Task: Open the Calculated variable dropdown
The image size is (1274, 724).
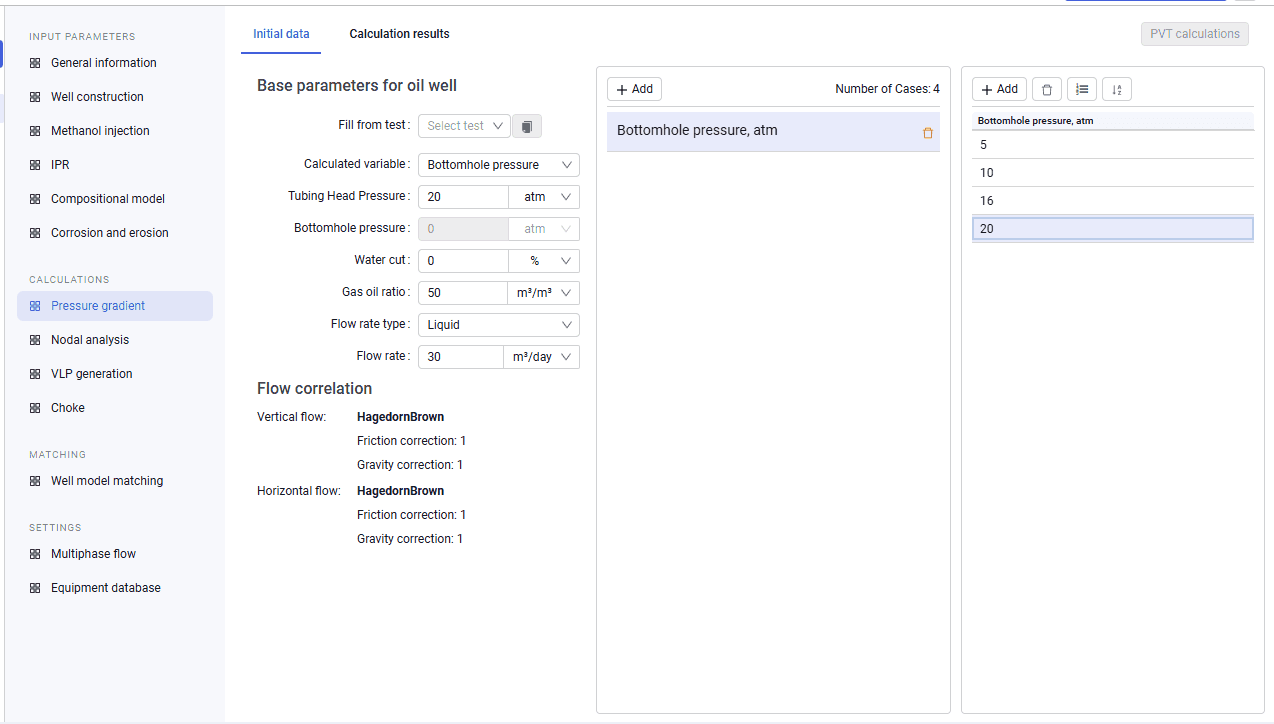Action: (498, 165)
